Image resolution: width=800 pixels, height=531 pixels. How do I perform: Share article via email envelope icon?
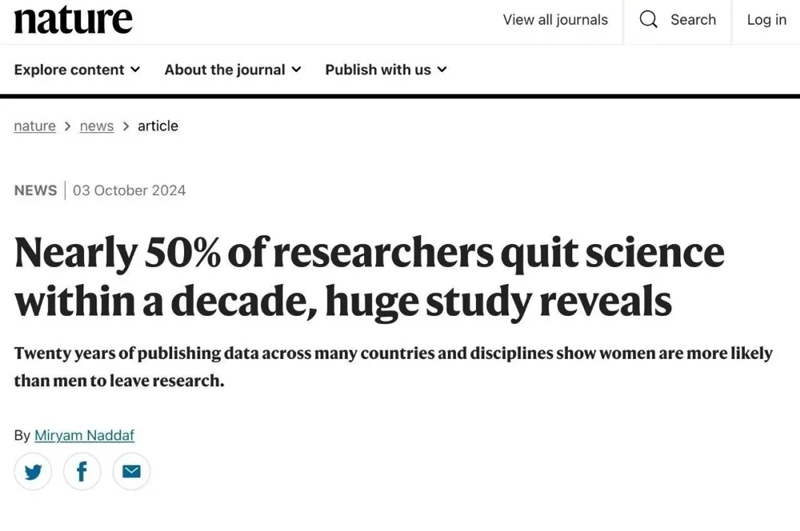pyautogui.click(x=131, y=471)
